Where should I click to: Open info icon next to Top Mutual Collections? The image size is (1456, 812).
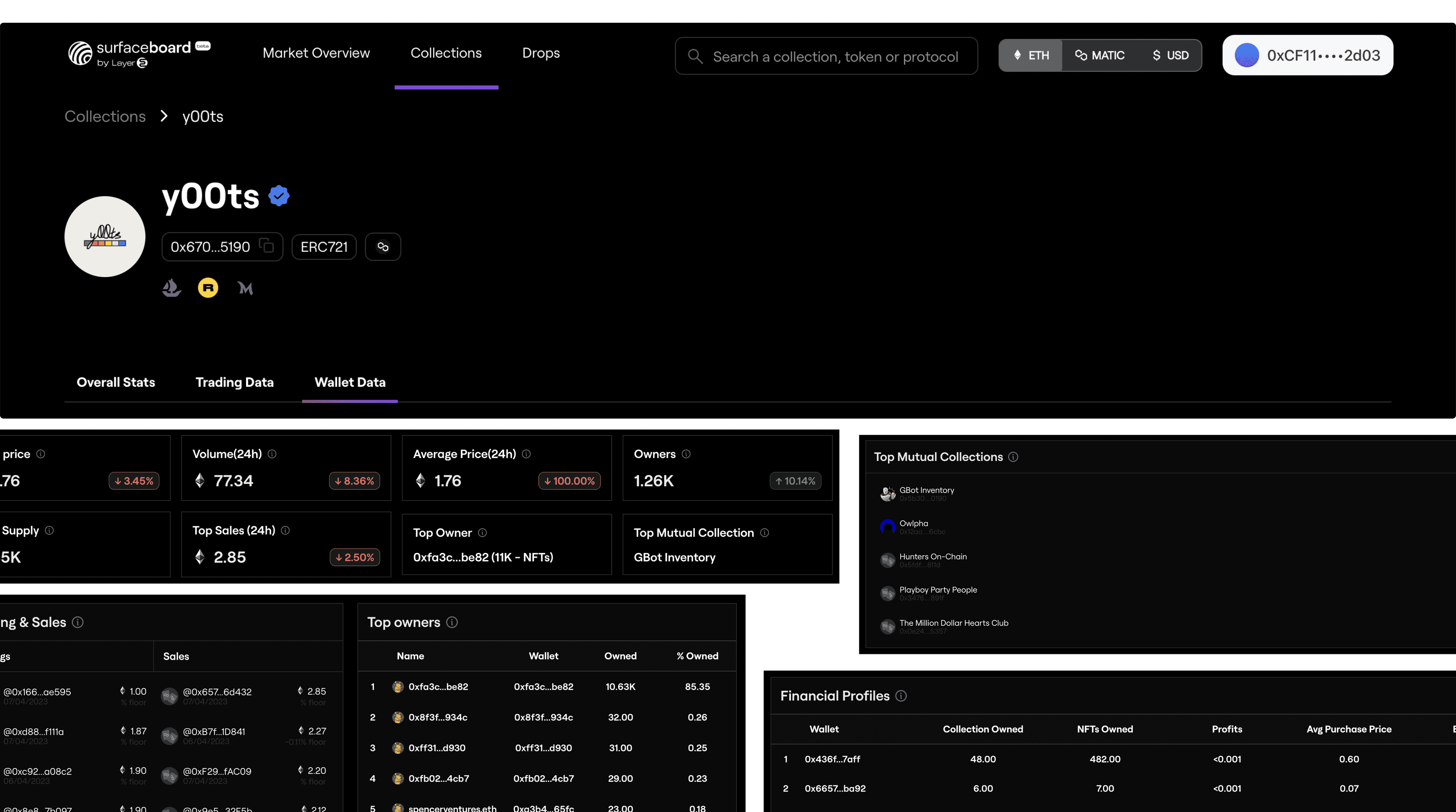point(1013,457)
